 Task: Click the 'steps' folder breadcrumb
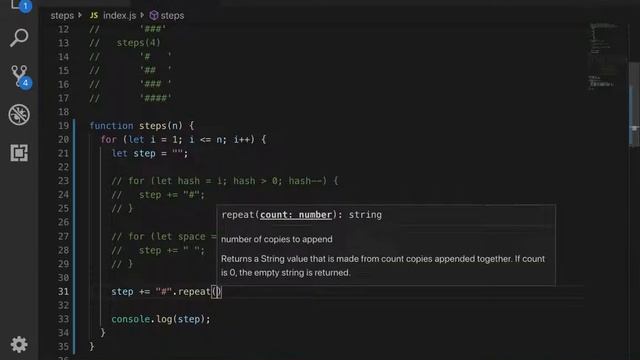[62, 16]
